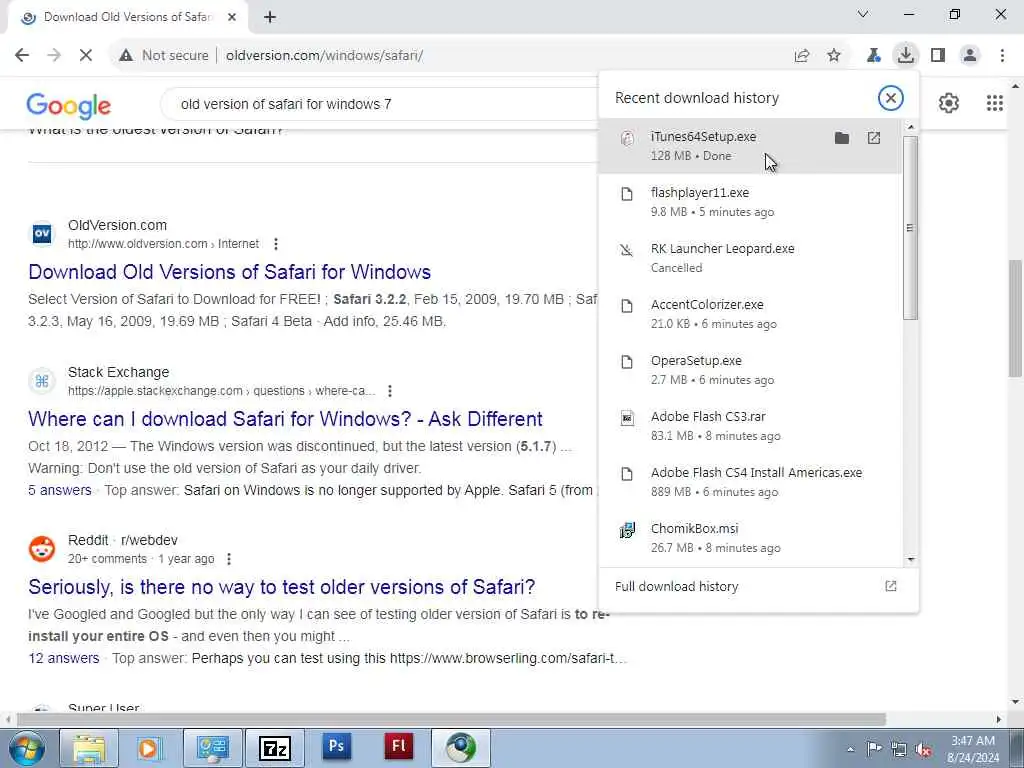The image size is (1024, 768).
Task: Click the OldVersion.com site favicon
Action: (x=42, y=233)
